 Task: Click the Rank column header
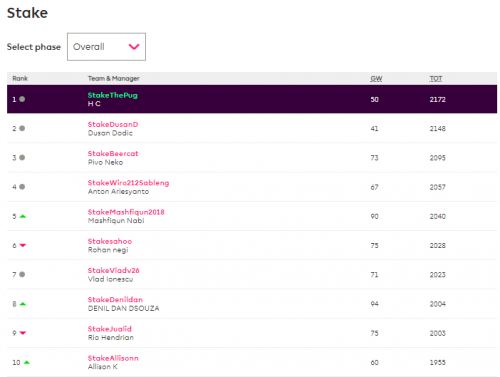click(x=20, y=78)
